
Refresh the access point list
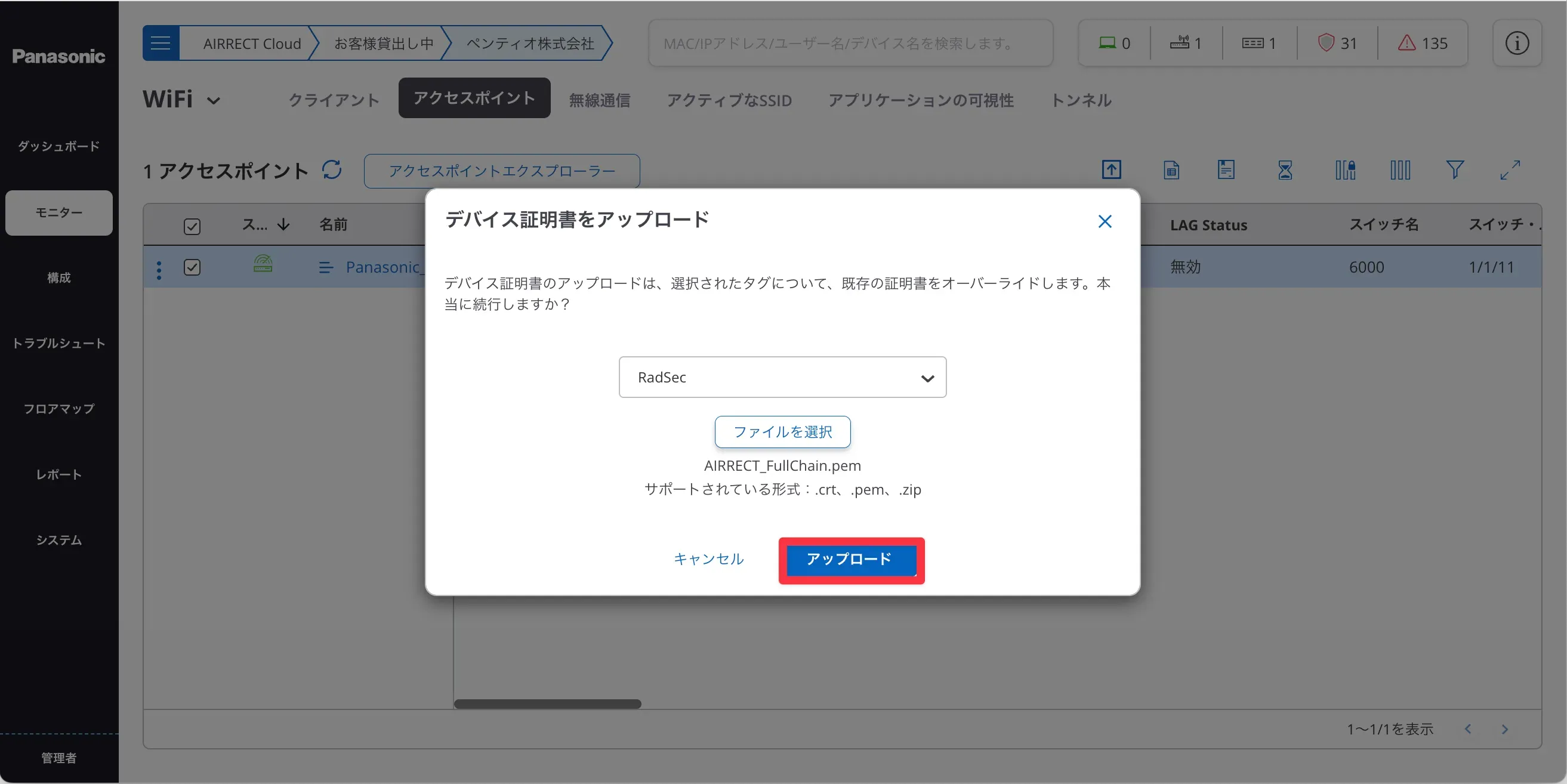(x=332, y=169)
